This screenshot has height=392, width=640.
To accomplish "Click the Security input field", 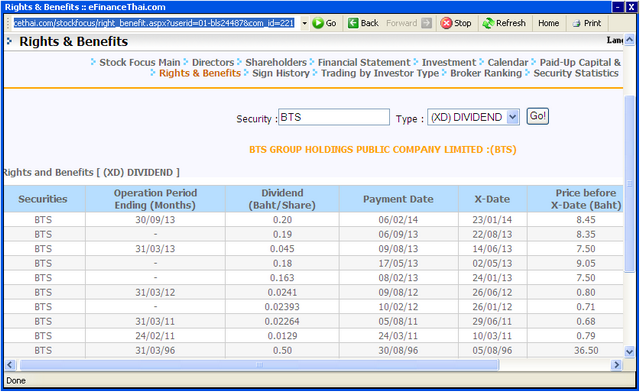I will coord(334,117).
